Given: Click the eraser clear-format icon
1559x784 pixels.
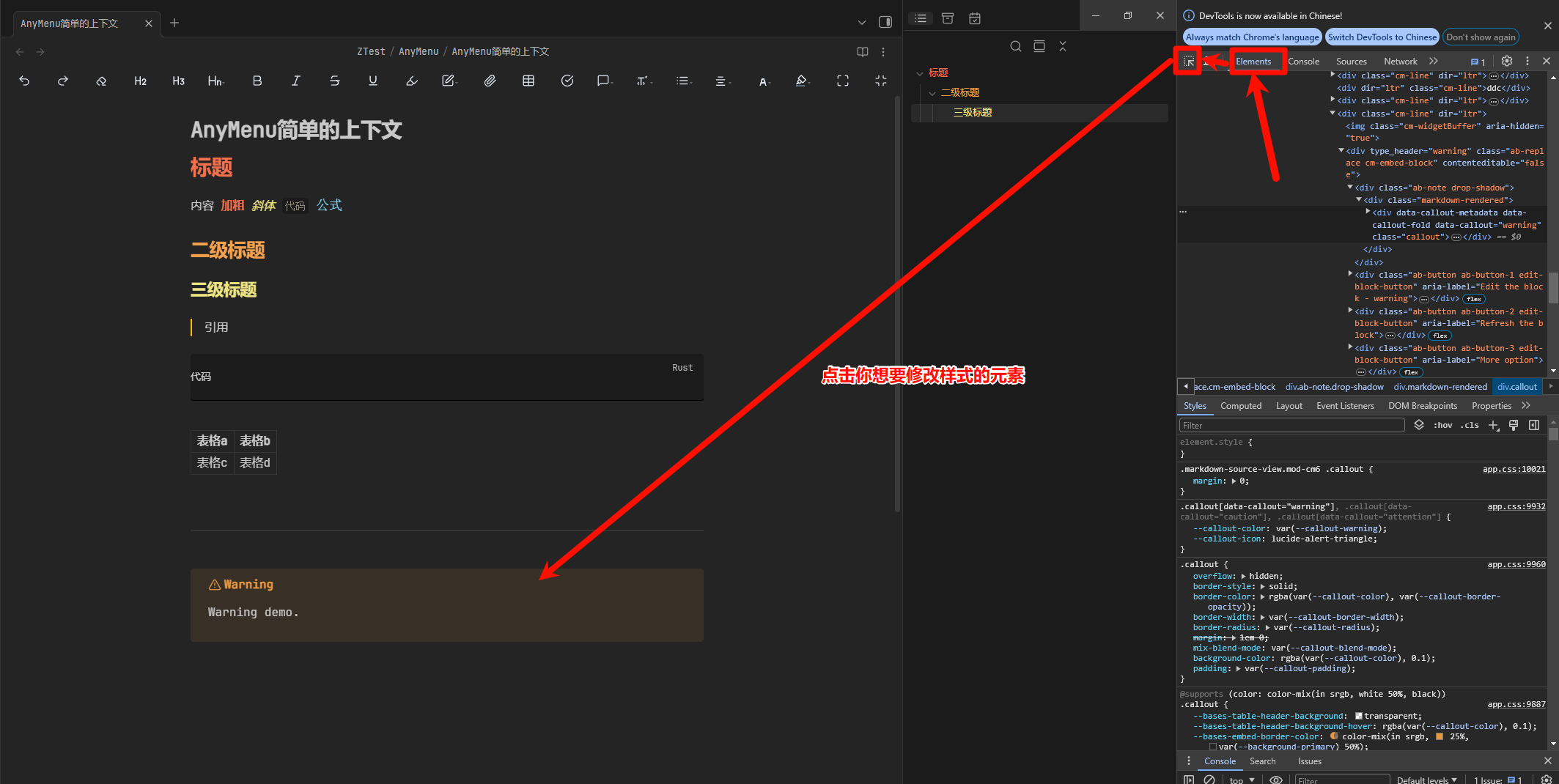Looking at the screenshot, I should coord(101,81).
